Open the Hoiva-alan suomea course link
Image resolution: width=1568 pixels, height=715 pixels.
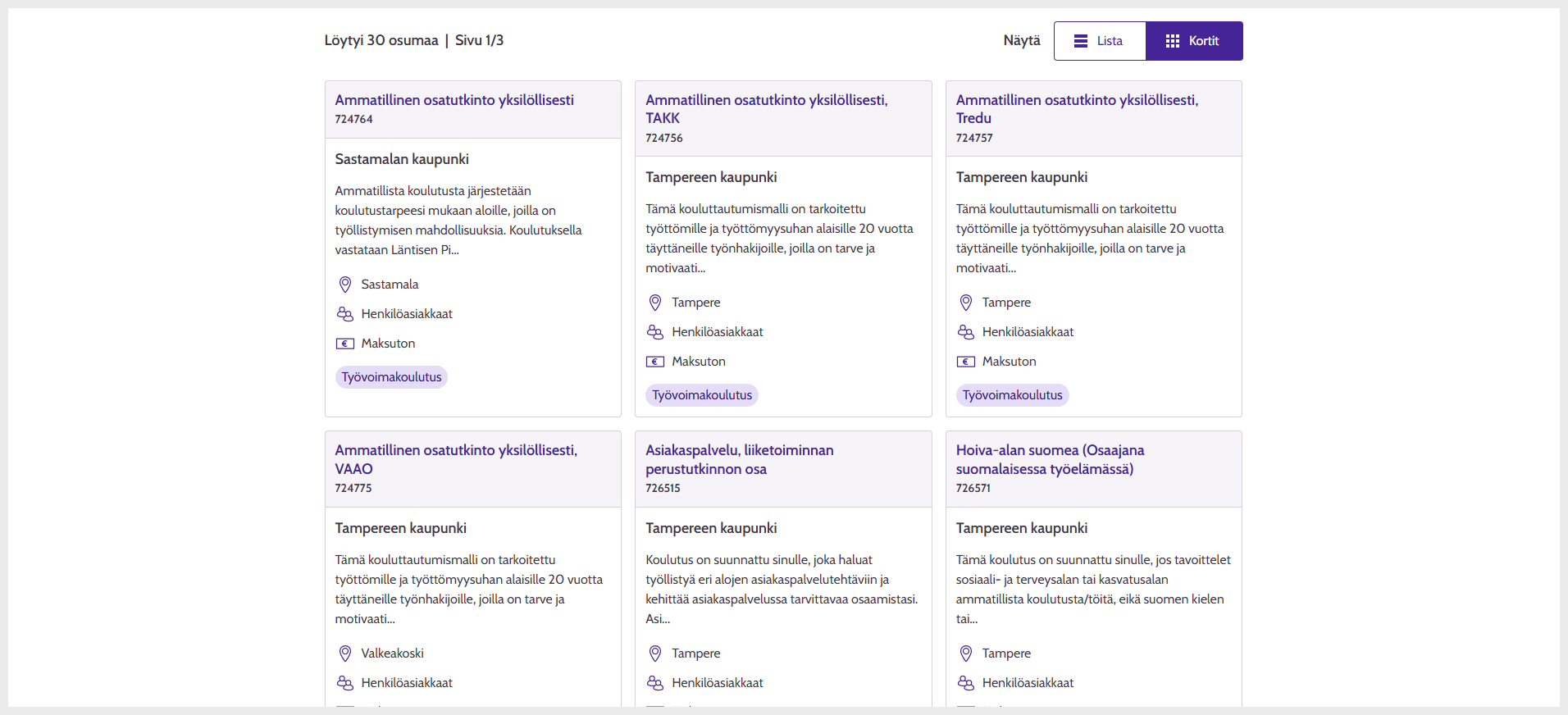1050,459
